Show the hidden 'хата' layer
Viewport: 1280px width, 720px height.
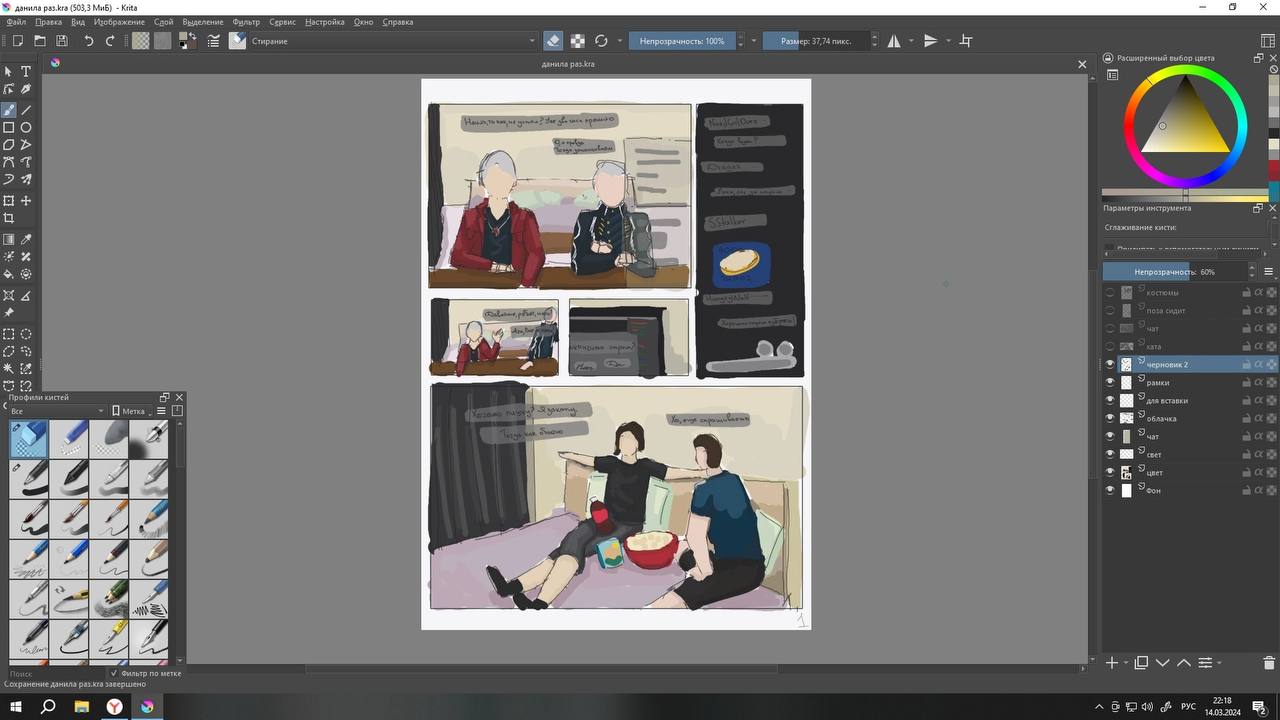[x=1110, y=346]
